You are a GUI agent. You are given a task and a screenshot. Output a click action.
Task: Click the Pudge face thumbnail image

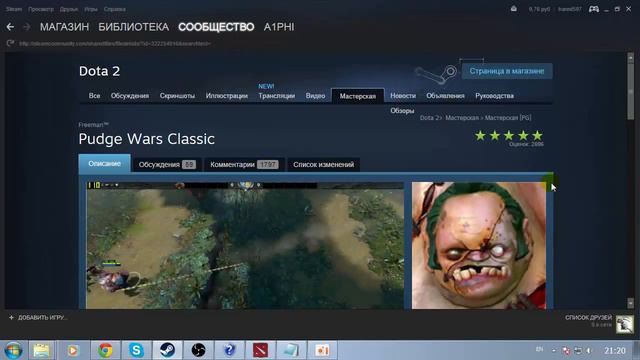(479, 245)
